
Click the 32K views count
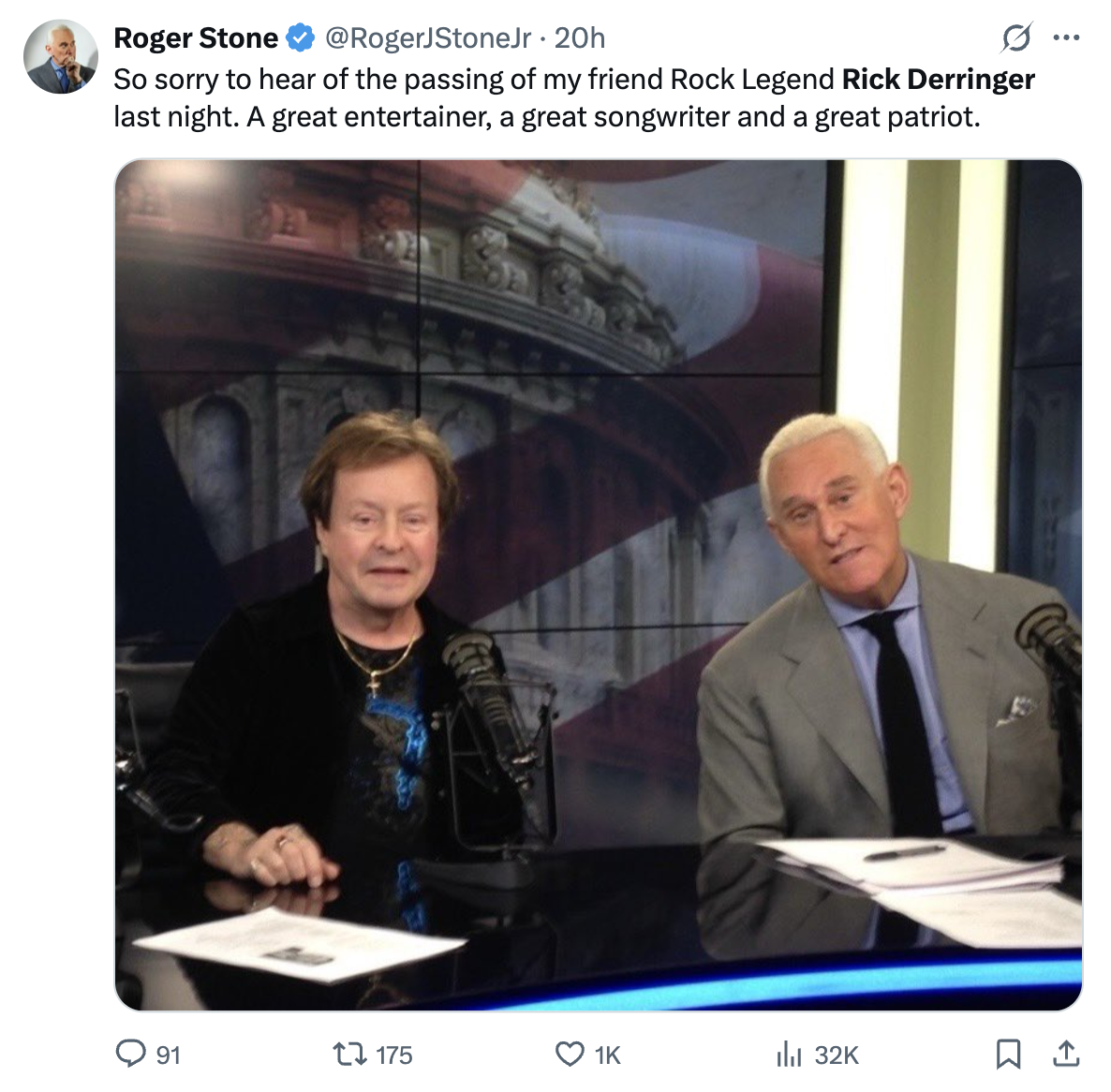click(837, 1055)
